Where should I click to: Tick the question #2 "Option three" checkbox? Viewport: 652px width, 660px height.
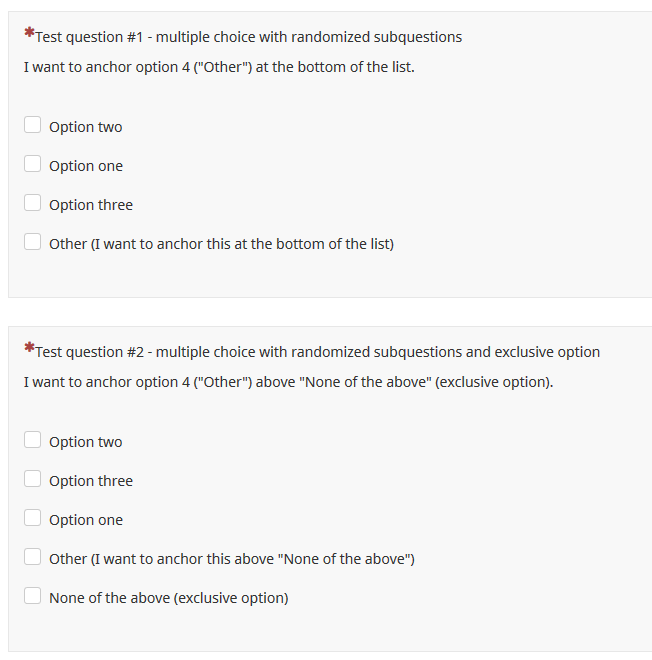point(33,480)
